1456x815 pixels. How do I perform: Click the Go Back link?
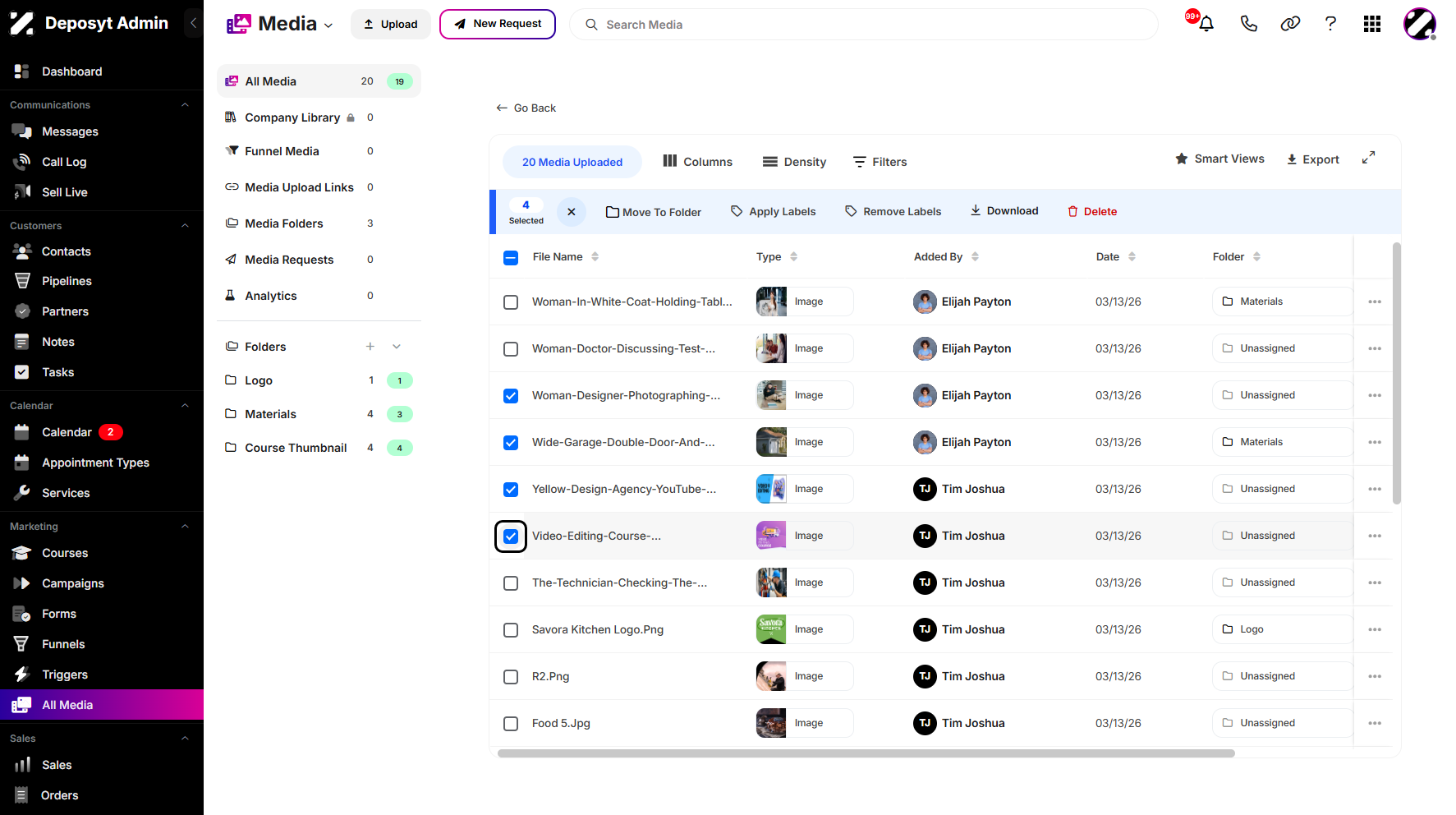coord(526,108)
